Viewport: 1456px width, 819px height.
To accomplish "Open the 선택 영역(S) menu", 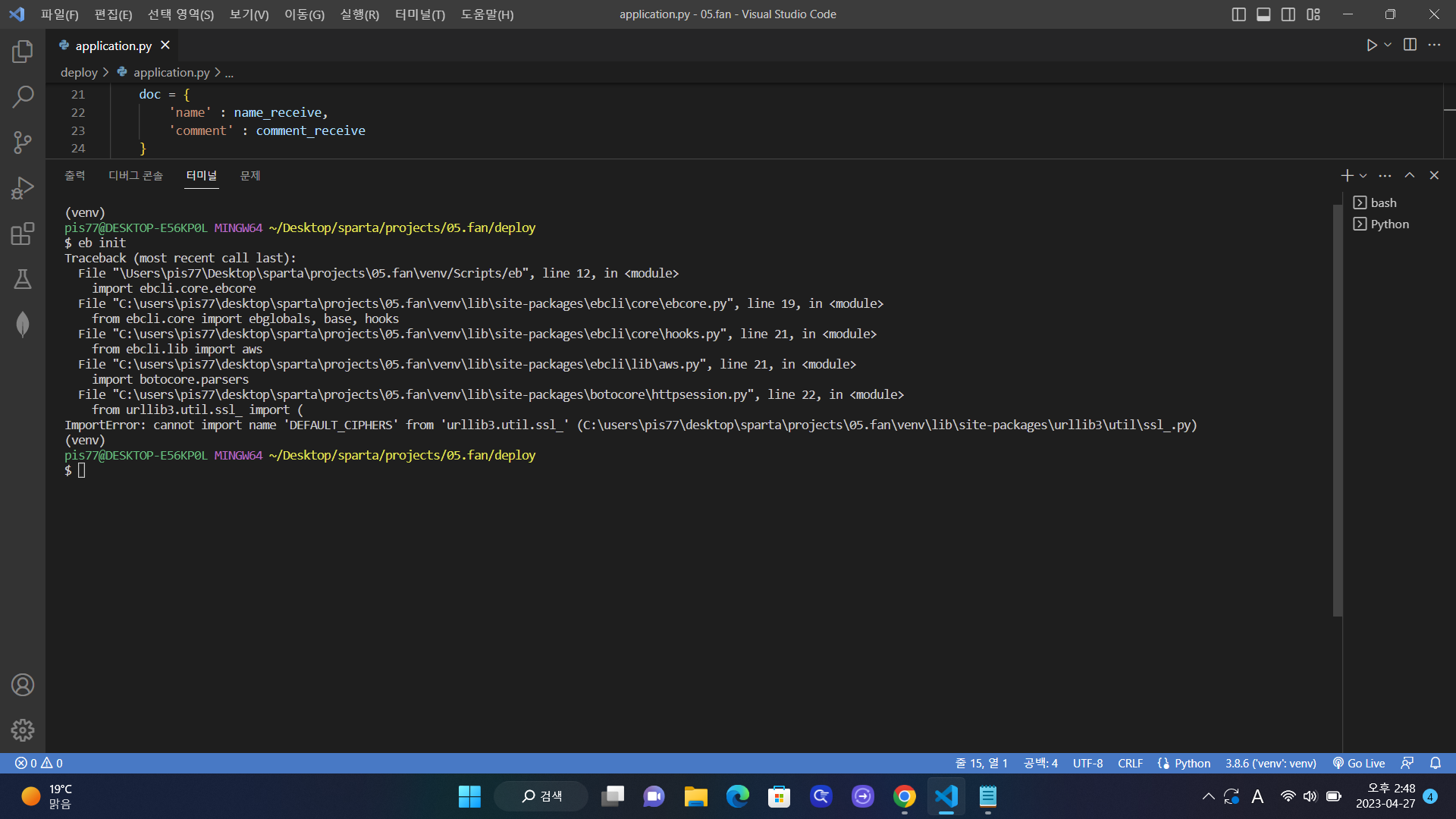I will tap(180, 14).
